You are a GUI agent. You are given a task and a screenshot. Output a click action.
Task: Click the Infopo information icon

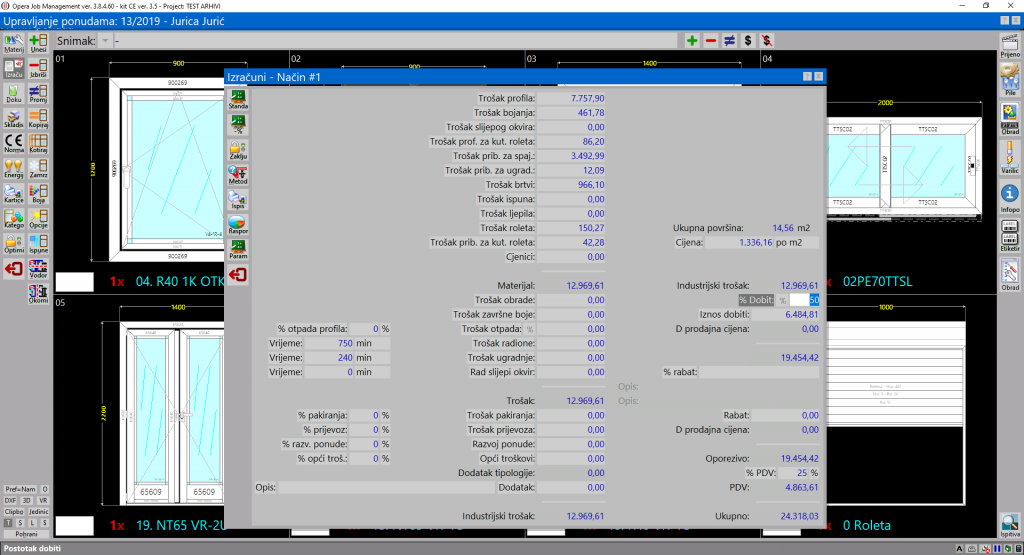[x=1010, y=195]
